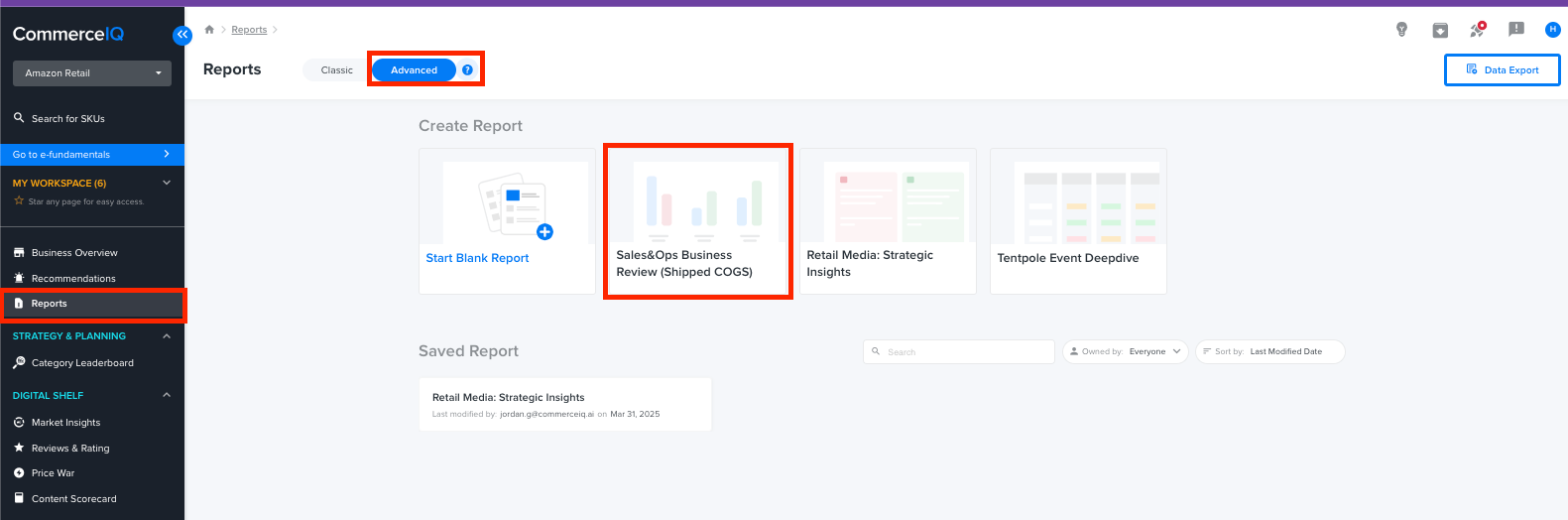
Task: Click the Reports document icon in sidebar
Action: point(19,304)
